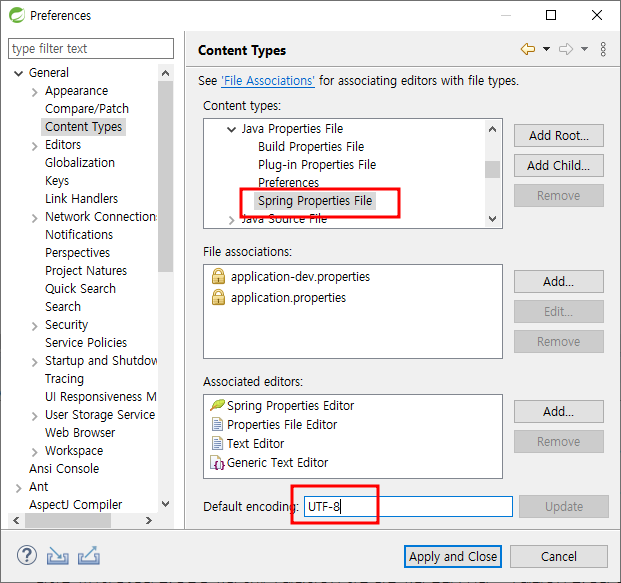Expand the Editors node

34,146
